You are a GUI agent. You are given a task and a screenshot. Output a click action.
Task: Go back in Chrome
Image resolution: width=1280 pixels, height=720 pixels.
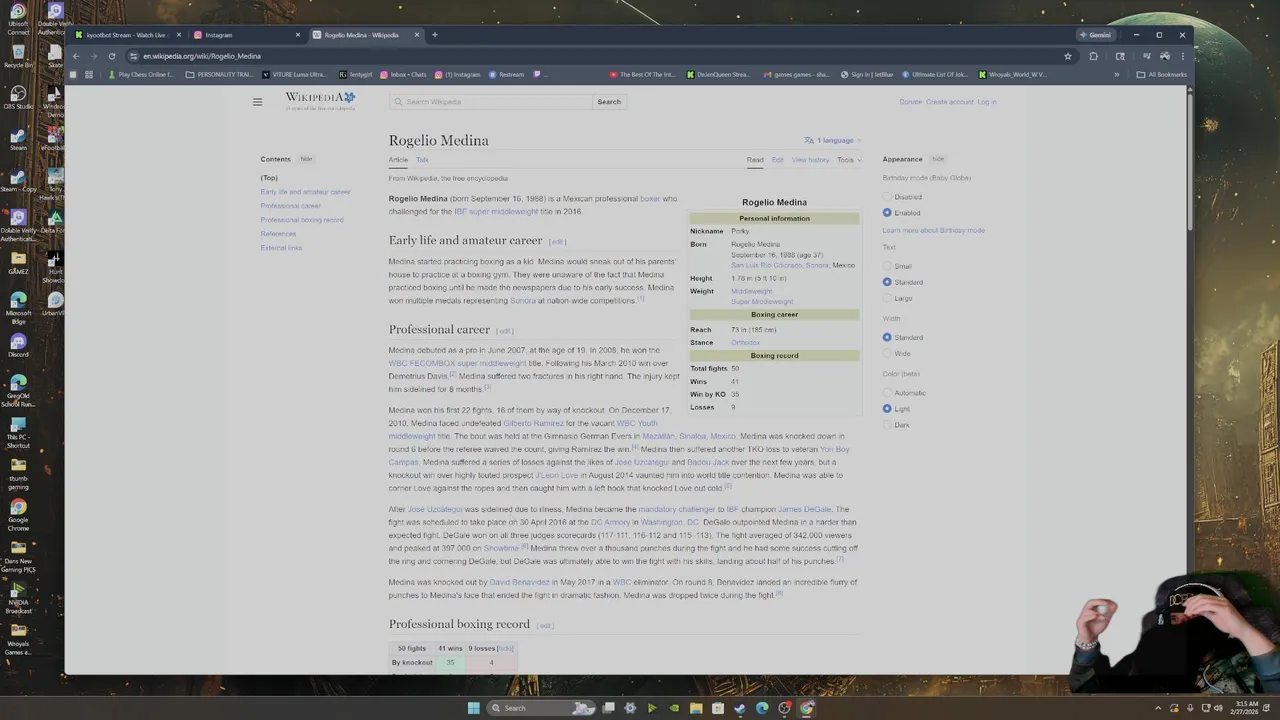point(75,56)
